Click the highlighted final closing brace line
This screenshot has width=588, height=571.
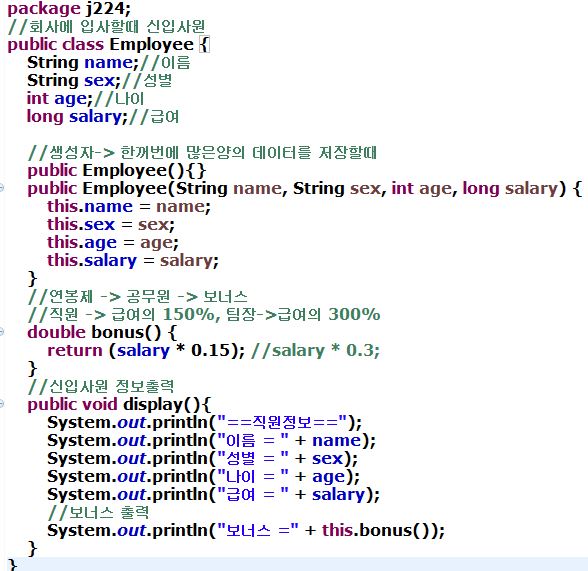click(294, 564)
